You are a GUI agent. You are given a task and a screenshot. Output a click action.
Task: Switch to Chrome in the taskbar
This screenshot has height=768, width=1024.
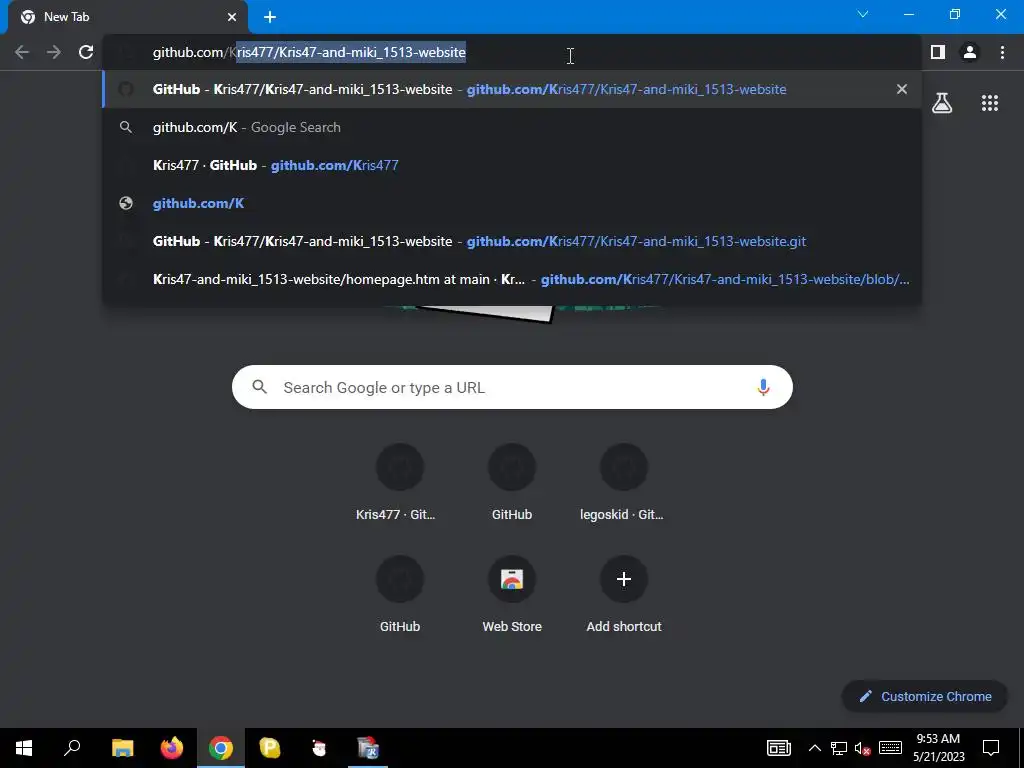221,748
